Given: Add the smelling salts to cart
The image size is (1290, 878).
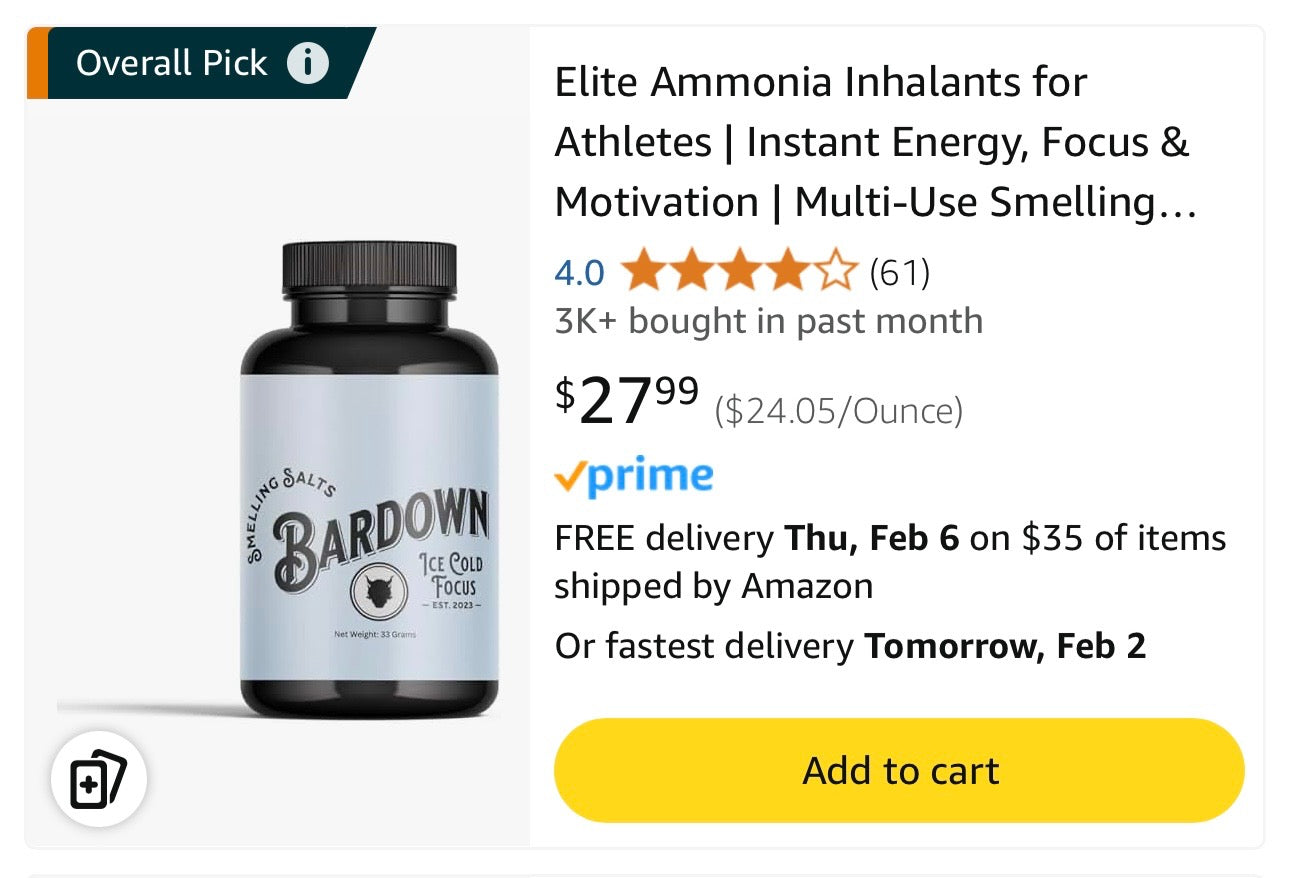Looking at the screenshot, I should pyautogui.click(x=899, y=770).
